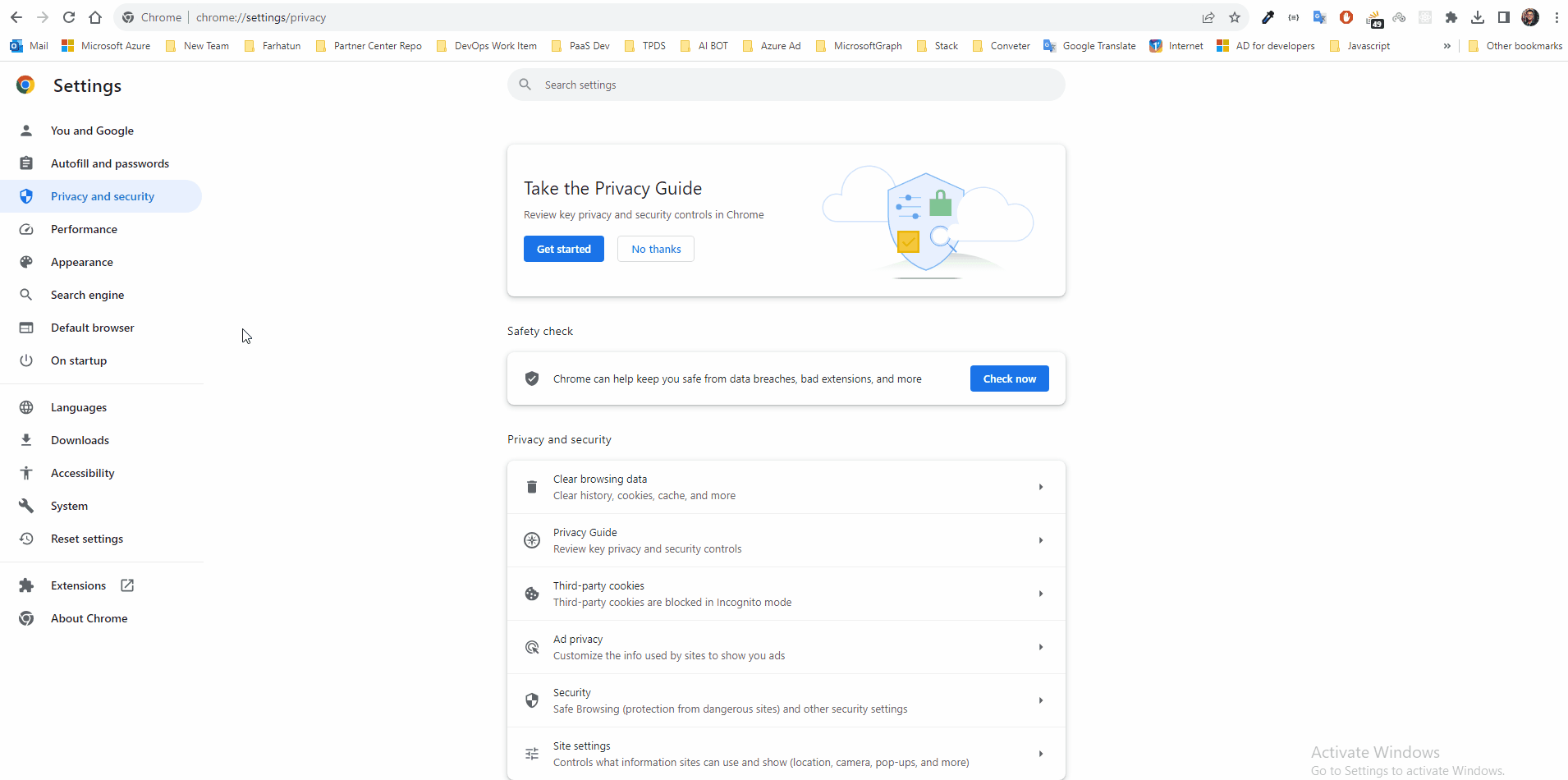Open the Javascript bookmark folder
The height and width of the screenshot is (780, 1568).
click(x=1359, y=46)
